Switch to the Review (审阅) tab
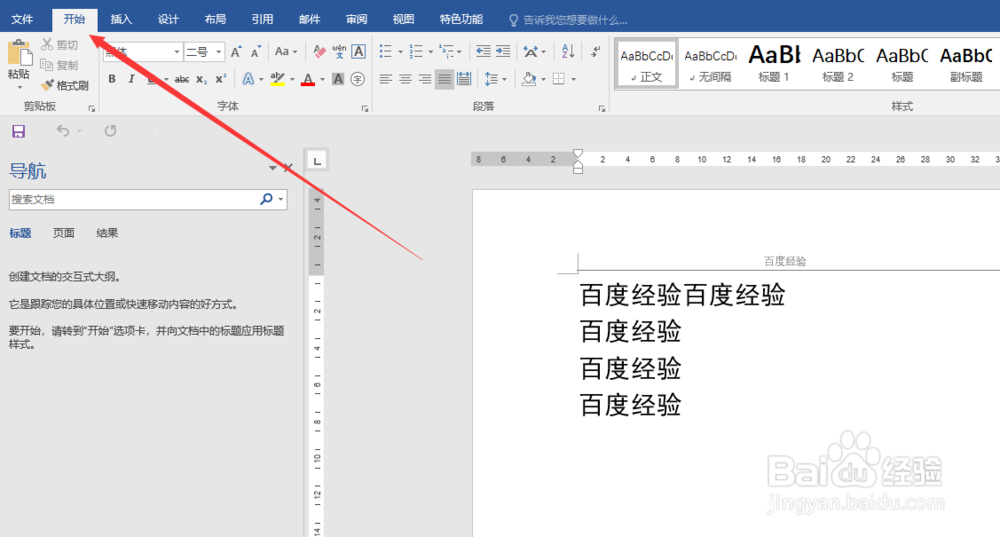The image size is (1000, 537). 357,19
